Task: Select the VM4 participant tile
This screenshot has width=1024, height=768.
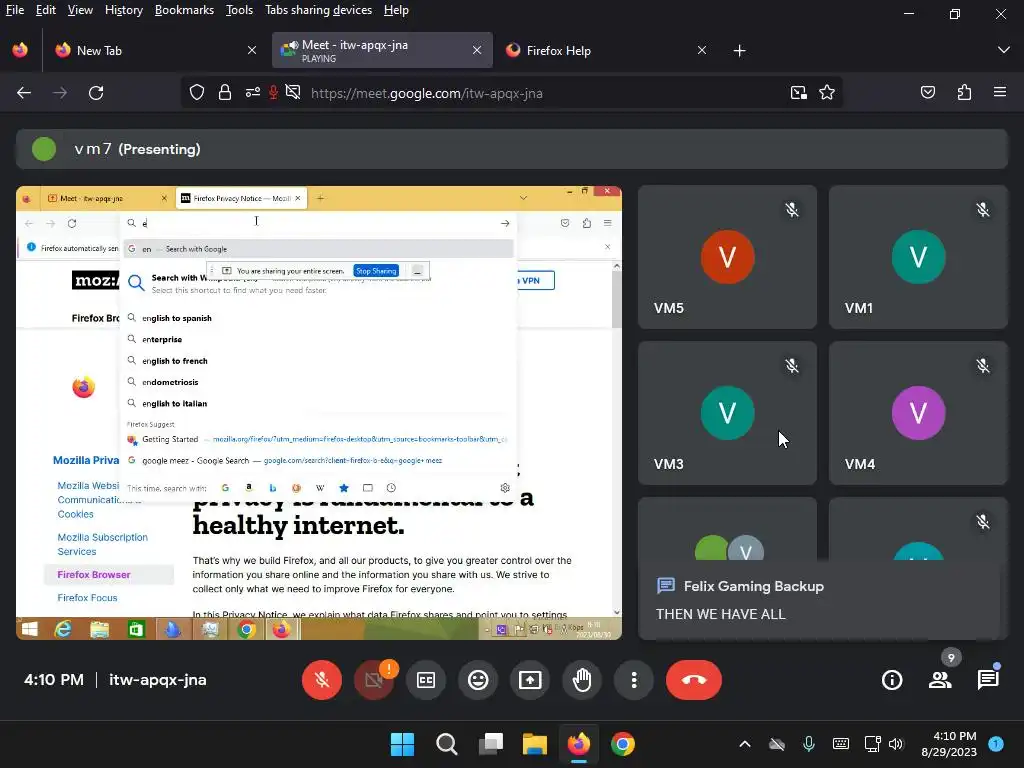Action: [918, 413]
